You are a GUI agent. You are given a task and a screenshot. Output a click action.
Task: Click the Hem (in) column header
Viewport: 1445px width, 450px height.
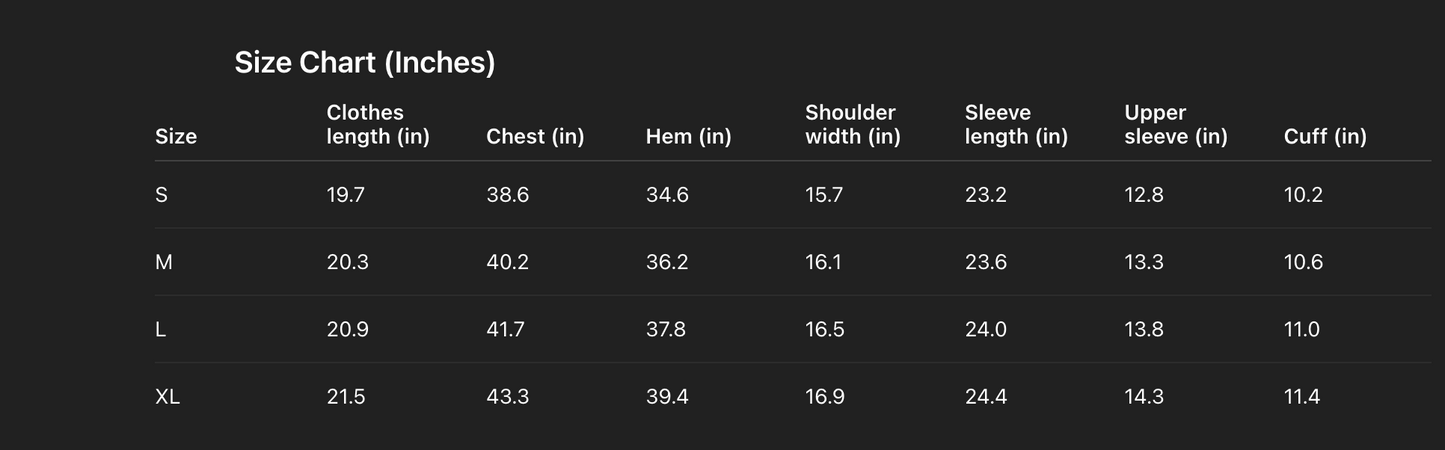click(688, 137)
